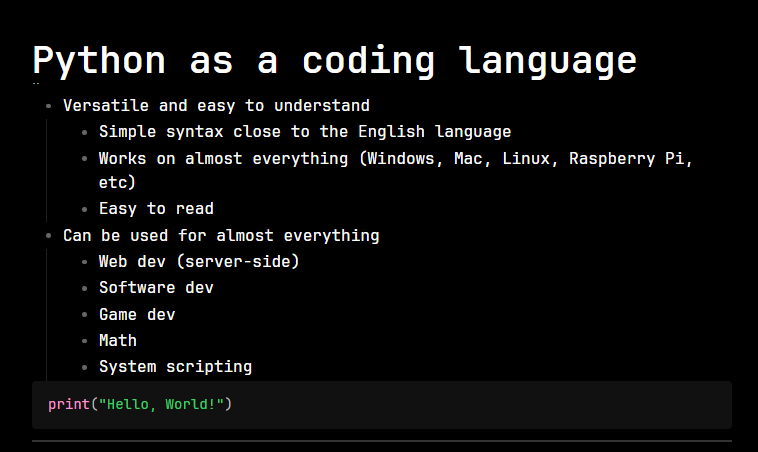Screen dimensions: 758x452
Task: Click the bullet before "Can be used for almost everything"
Action: pos(48,236)
